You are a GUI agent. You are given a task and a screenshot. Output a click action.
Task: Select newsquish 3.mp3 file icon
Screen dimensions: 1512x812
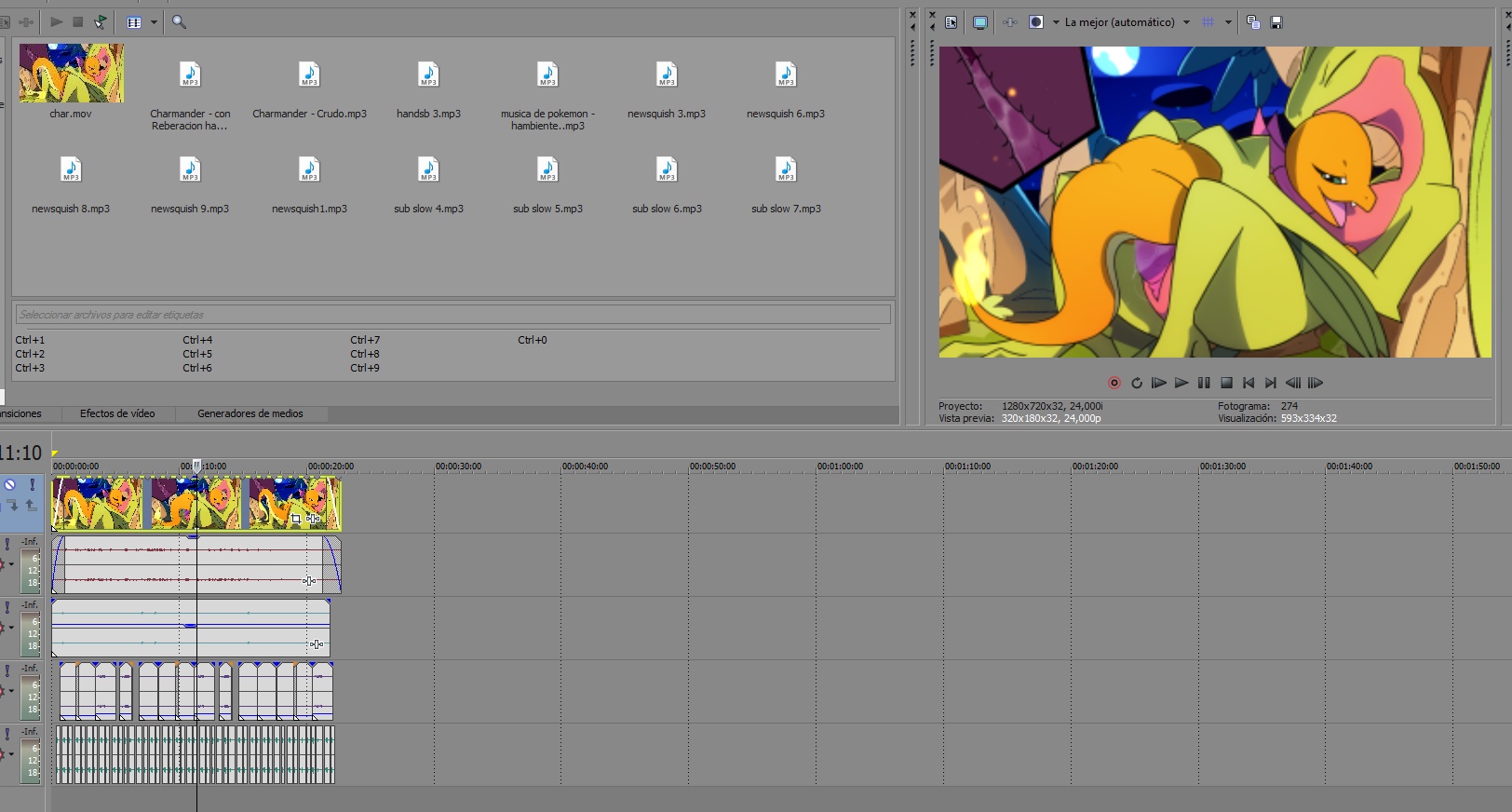pyautogui.click(x=667, y=74)
